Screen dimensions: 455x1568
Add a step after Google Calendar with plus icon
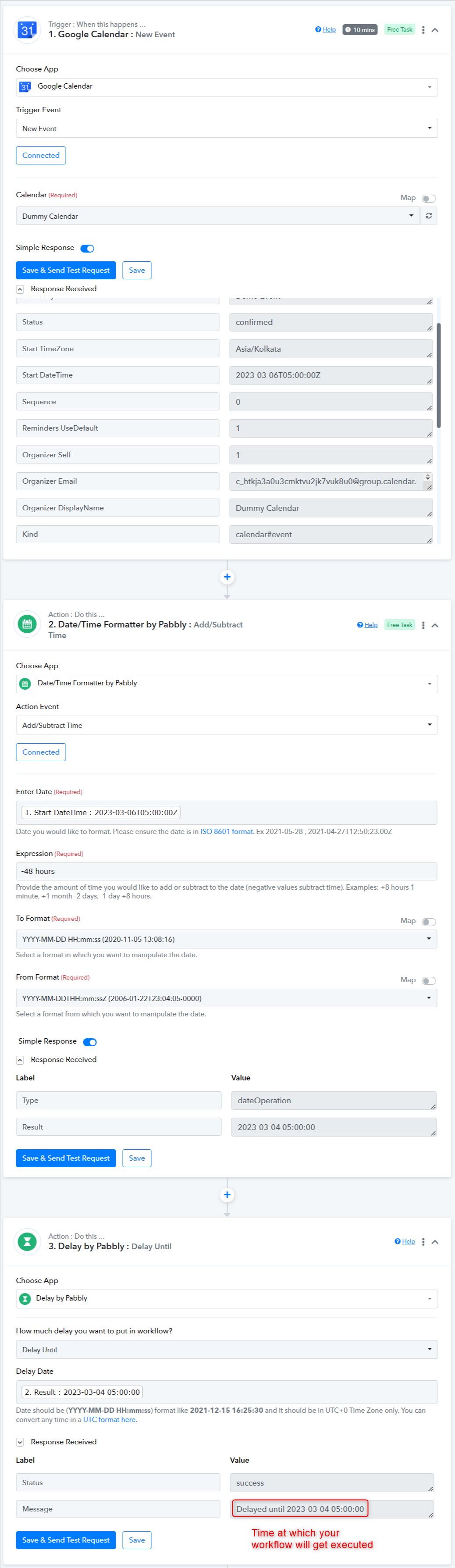[227, 577]
